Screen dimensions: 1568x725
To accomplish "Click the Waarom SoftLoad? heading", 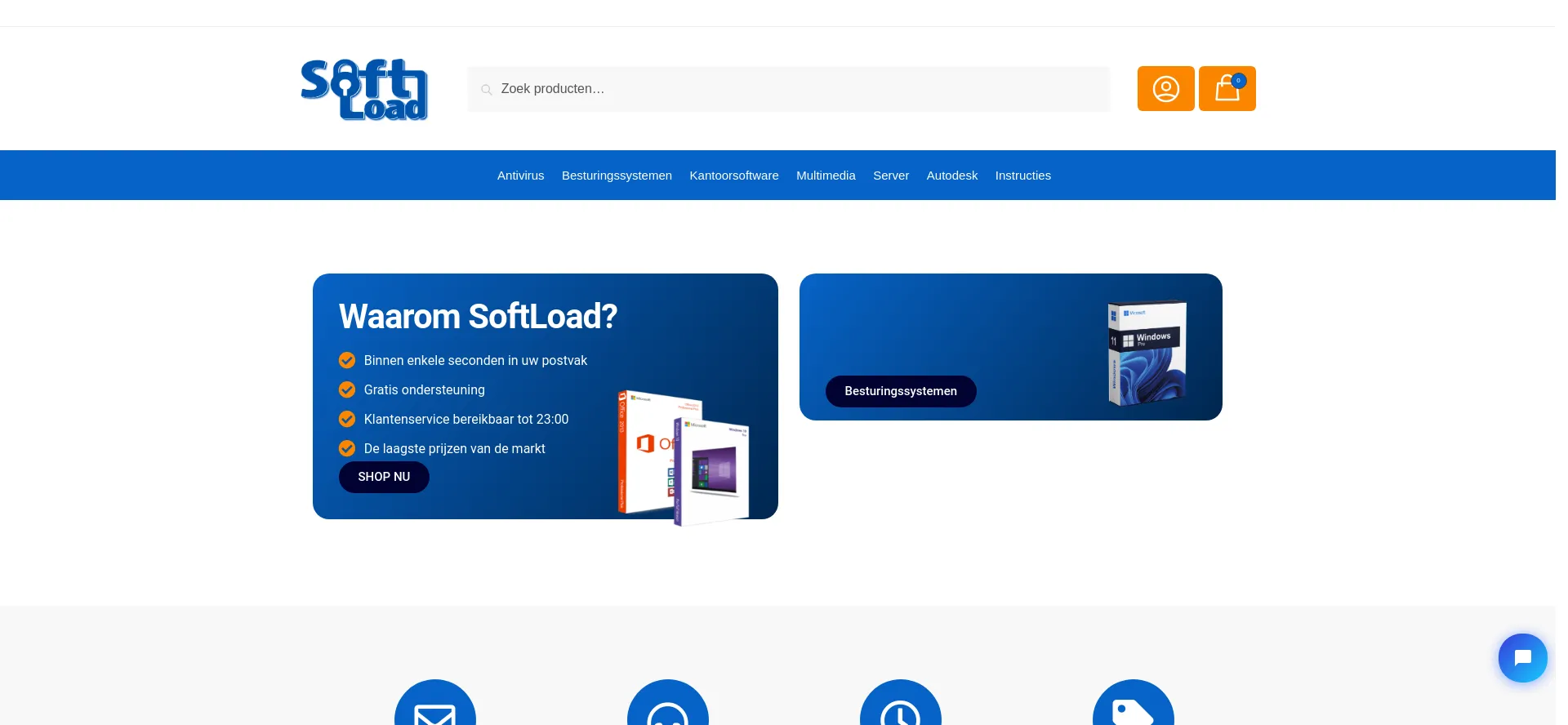I will point(478,317).
